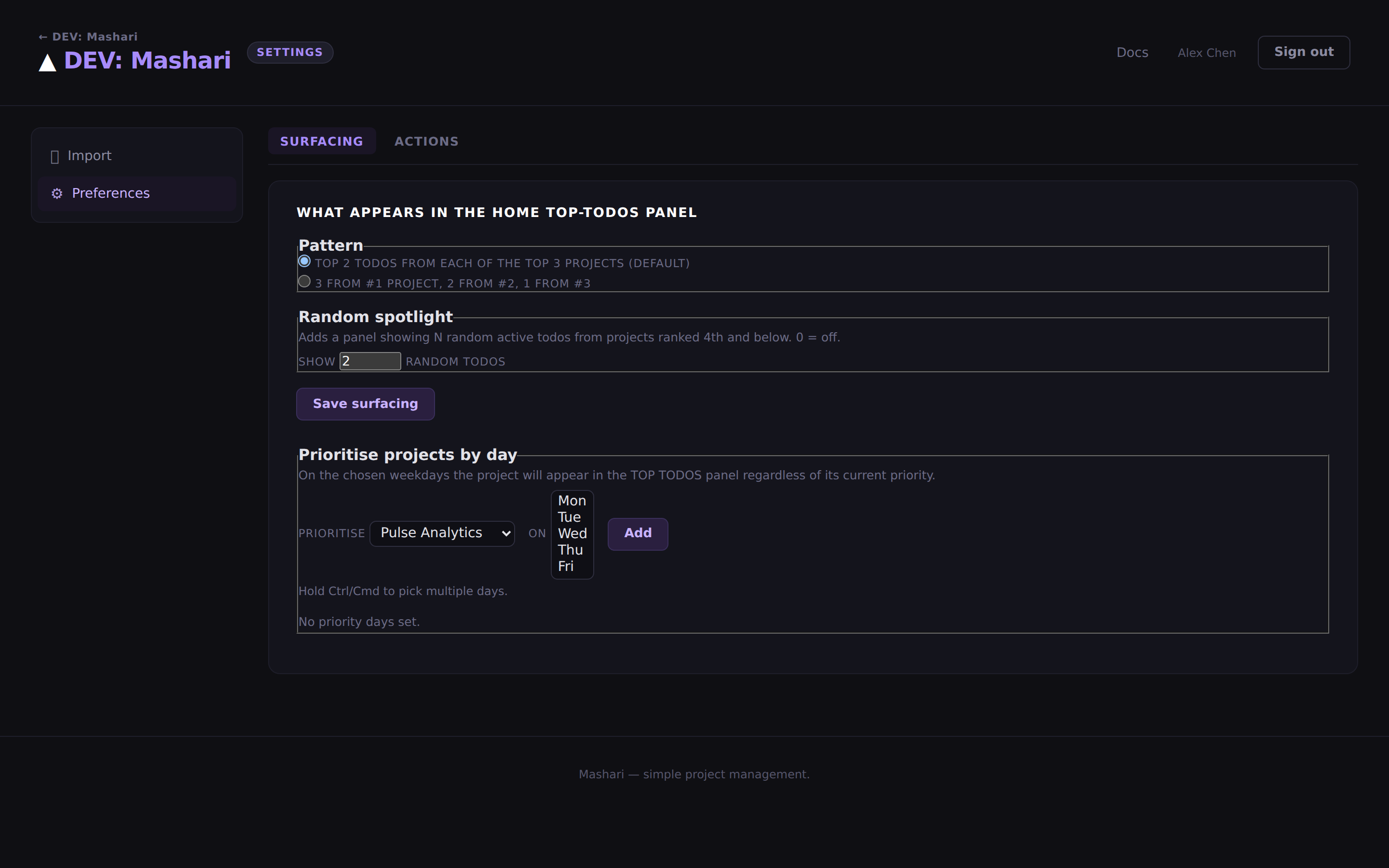
Task: Click 'TOP 2 TODOS FROM EACH' option label
Action: (x=502, y=263)
